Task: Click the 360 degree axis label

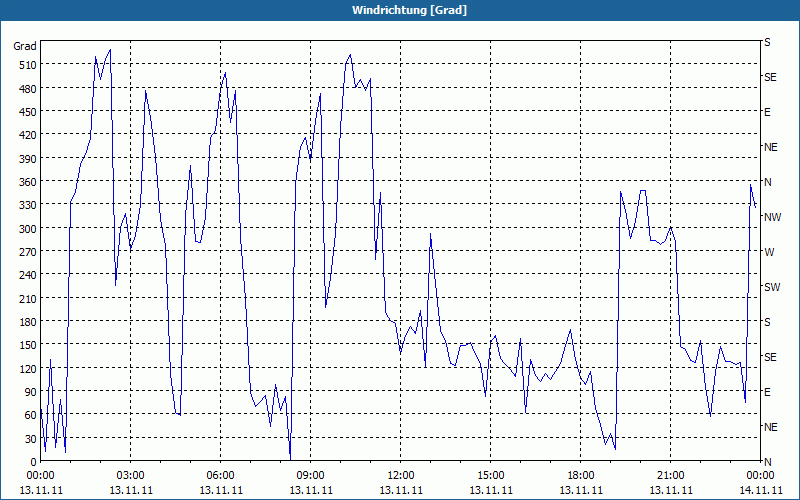Action: 29,182
